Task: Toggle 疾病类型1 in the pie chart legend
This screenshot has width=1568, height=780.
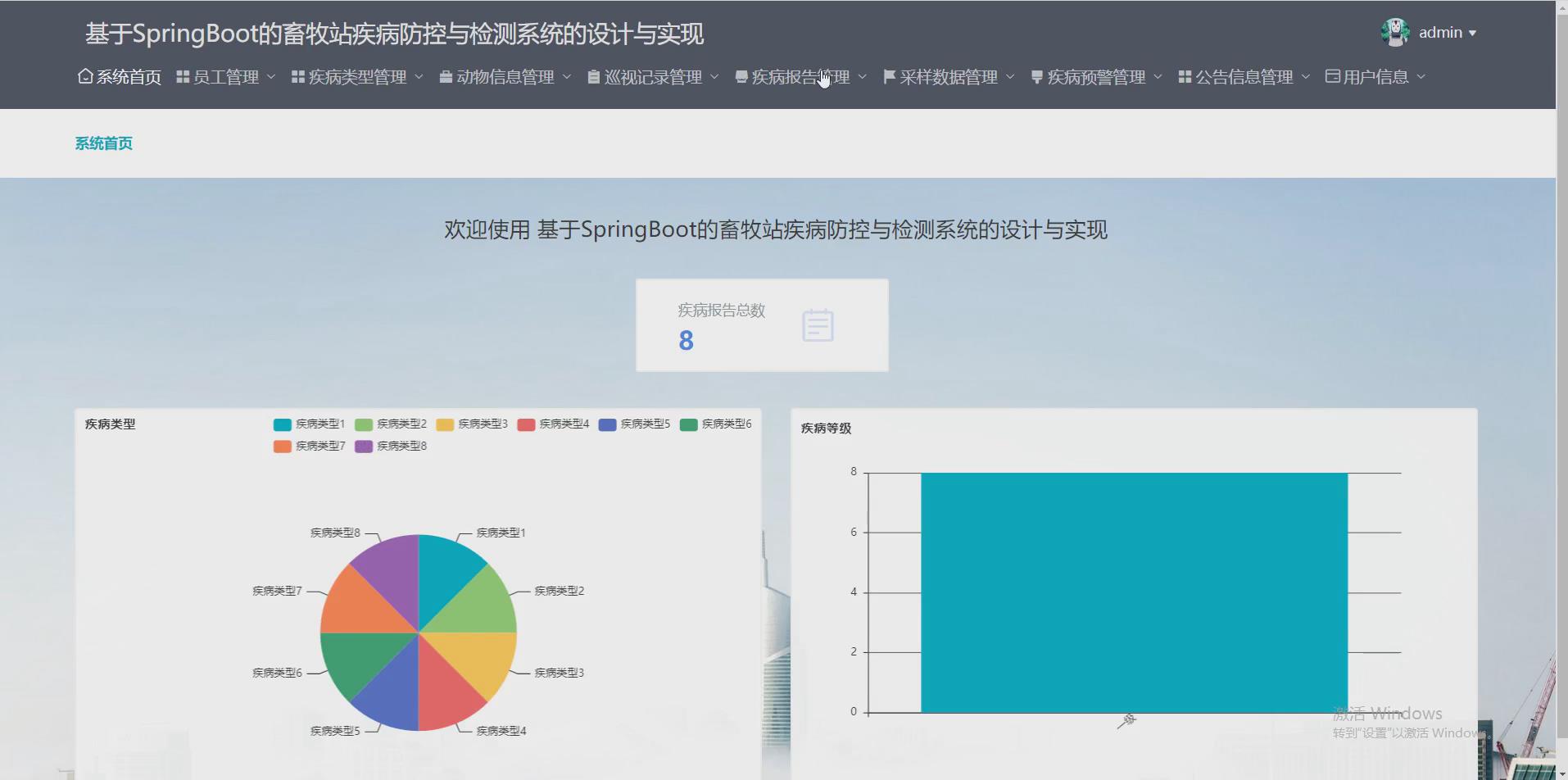Action: (311, 424)
